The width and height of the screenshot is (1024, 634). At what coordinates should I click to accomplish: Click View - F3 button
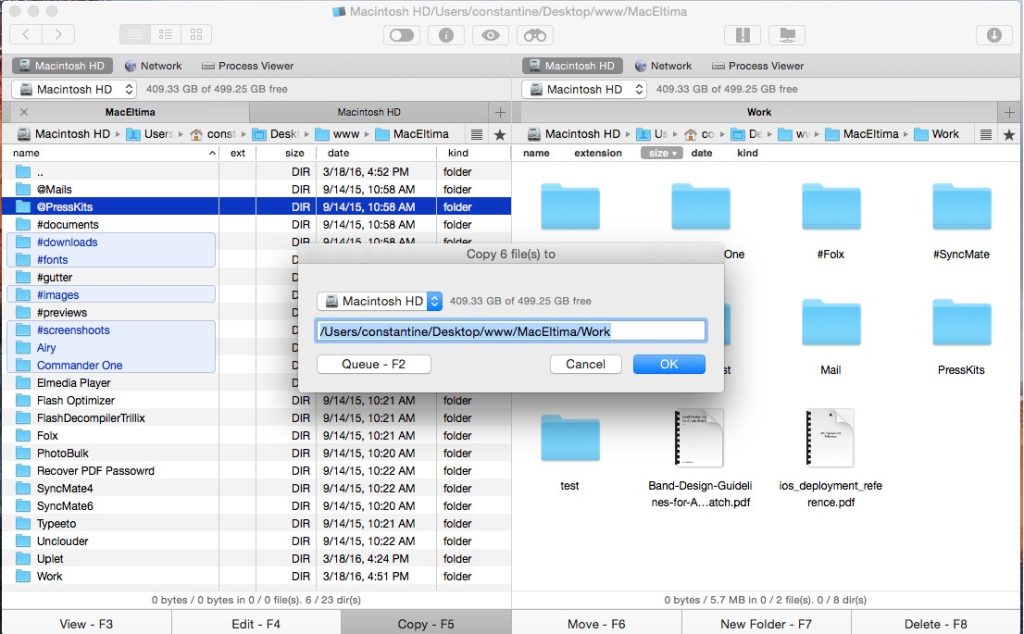click(86, 624)
